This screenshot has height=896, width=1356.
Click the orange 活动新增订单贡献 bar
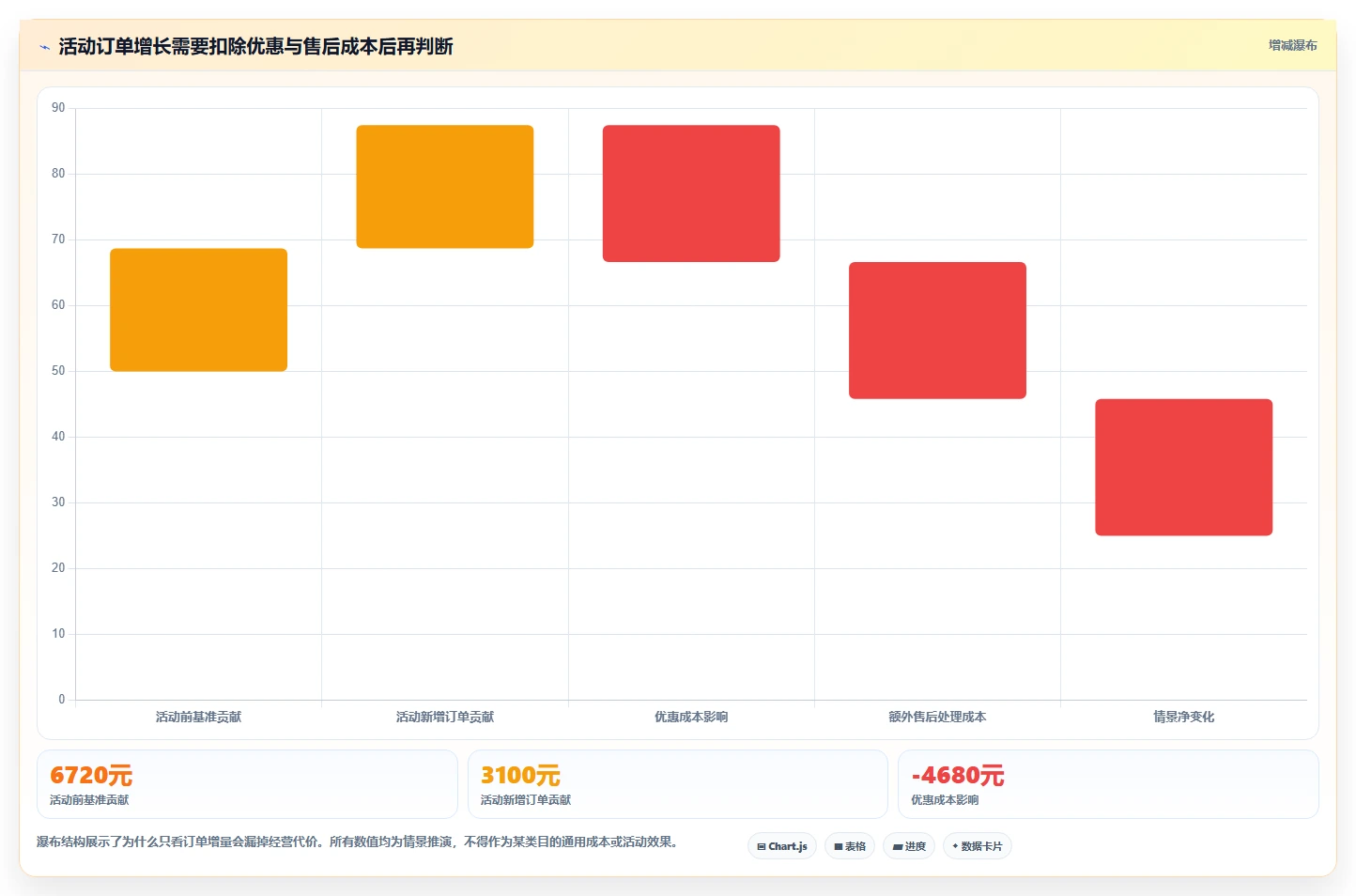click(445, 187)
